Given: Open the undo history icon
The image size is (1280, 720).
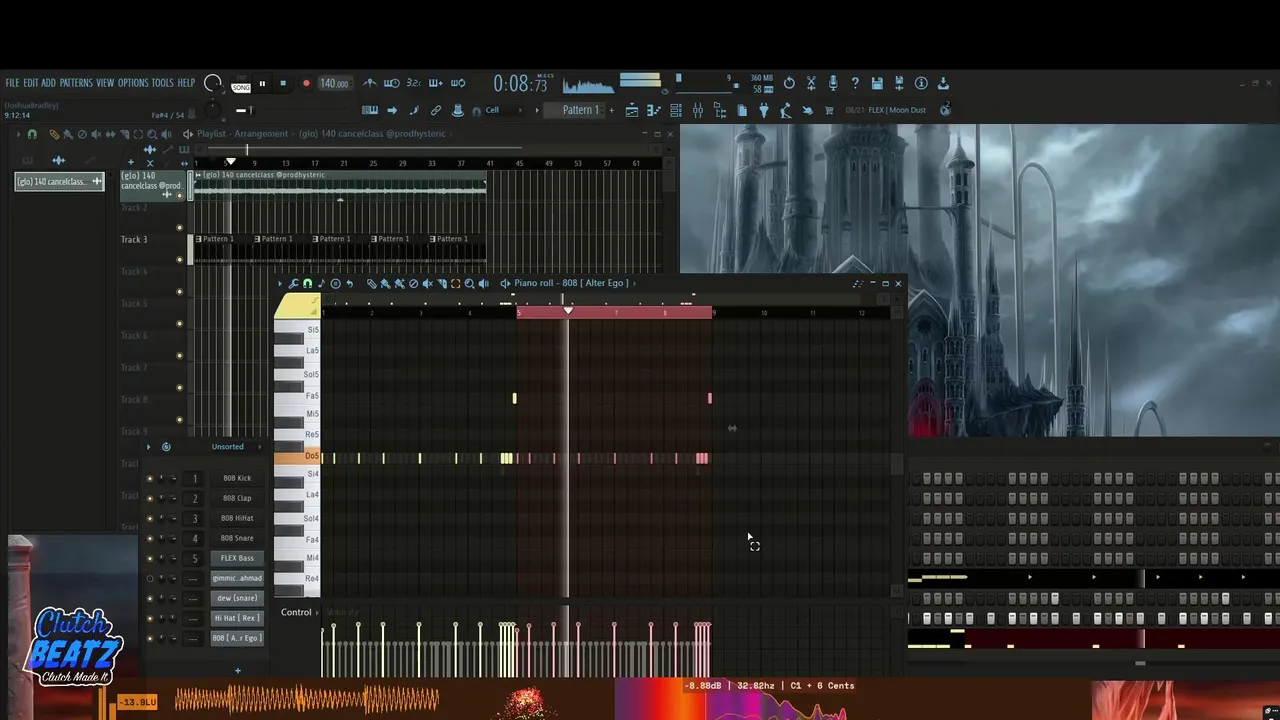Looking at the screenshot, I should pyautogui.click(x=789, y=83).
